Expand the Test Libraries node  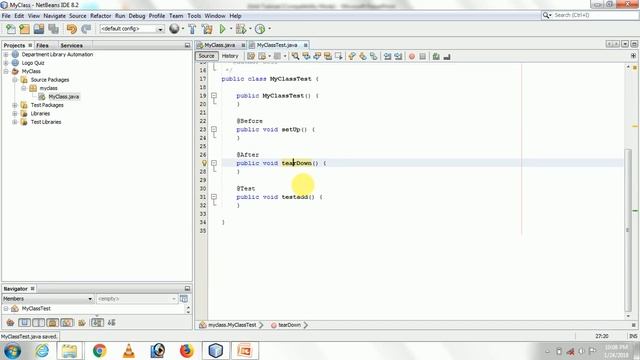(15, 122)
